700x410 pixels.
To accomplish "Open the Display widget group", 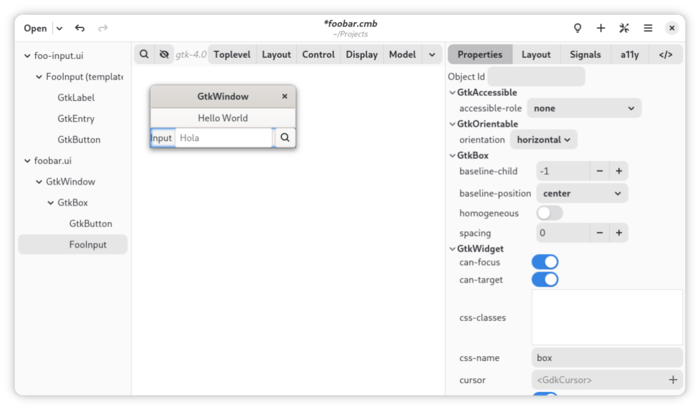I will point(362,54).
